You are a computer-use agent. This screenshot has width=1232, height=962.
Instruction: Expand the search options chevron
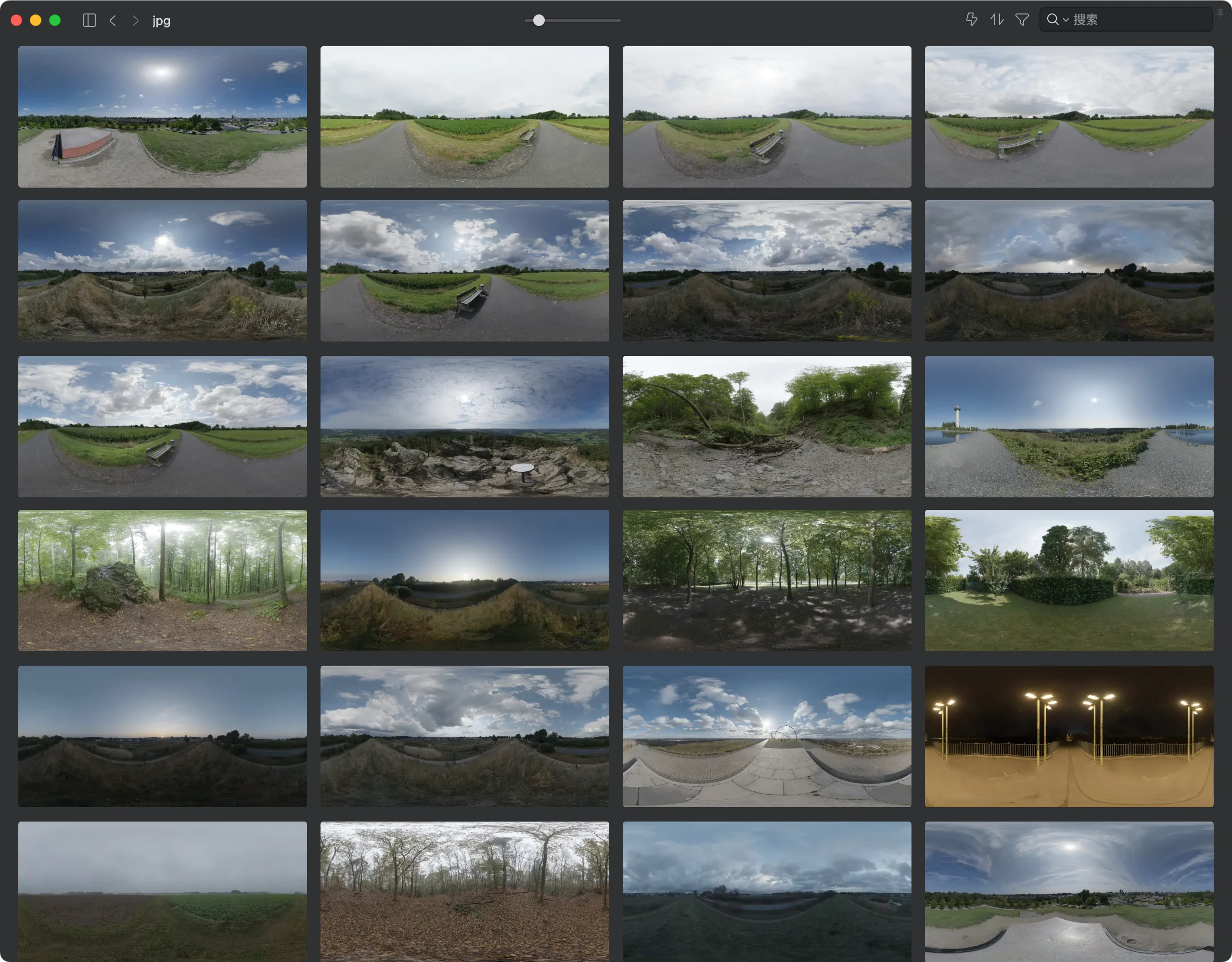tap(1065, 20)
